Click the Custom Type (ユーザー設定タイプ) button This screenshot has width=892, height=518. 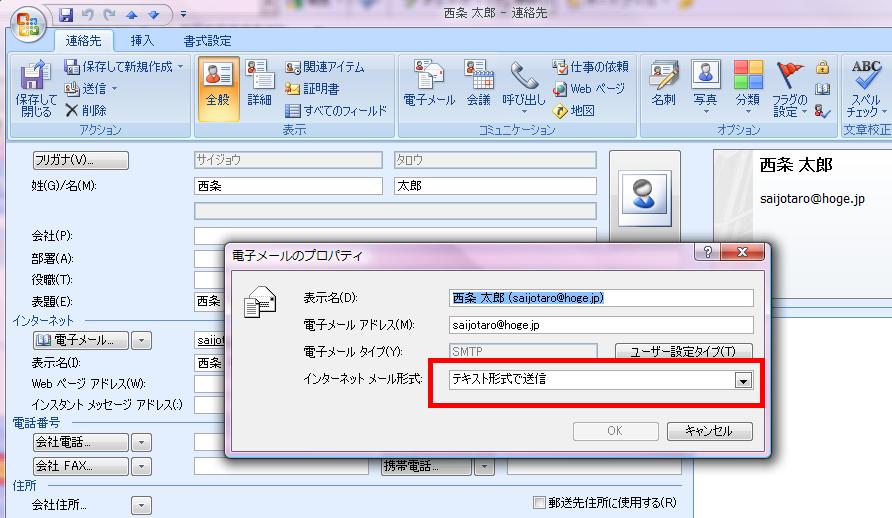[x=684, y=352]
